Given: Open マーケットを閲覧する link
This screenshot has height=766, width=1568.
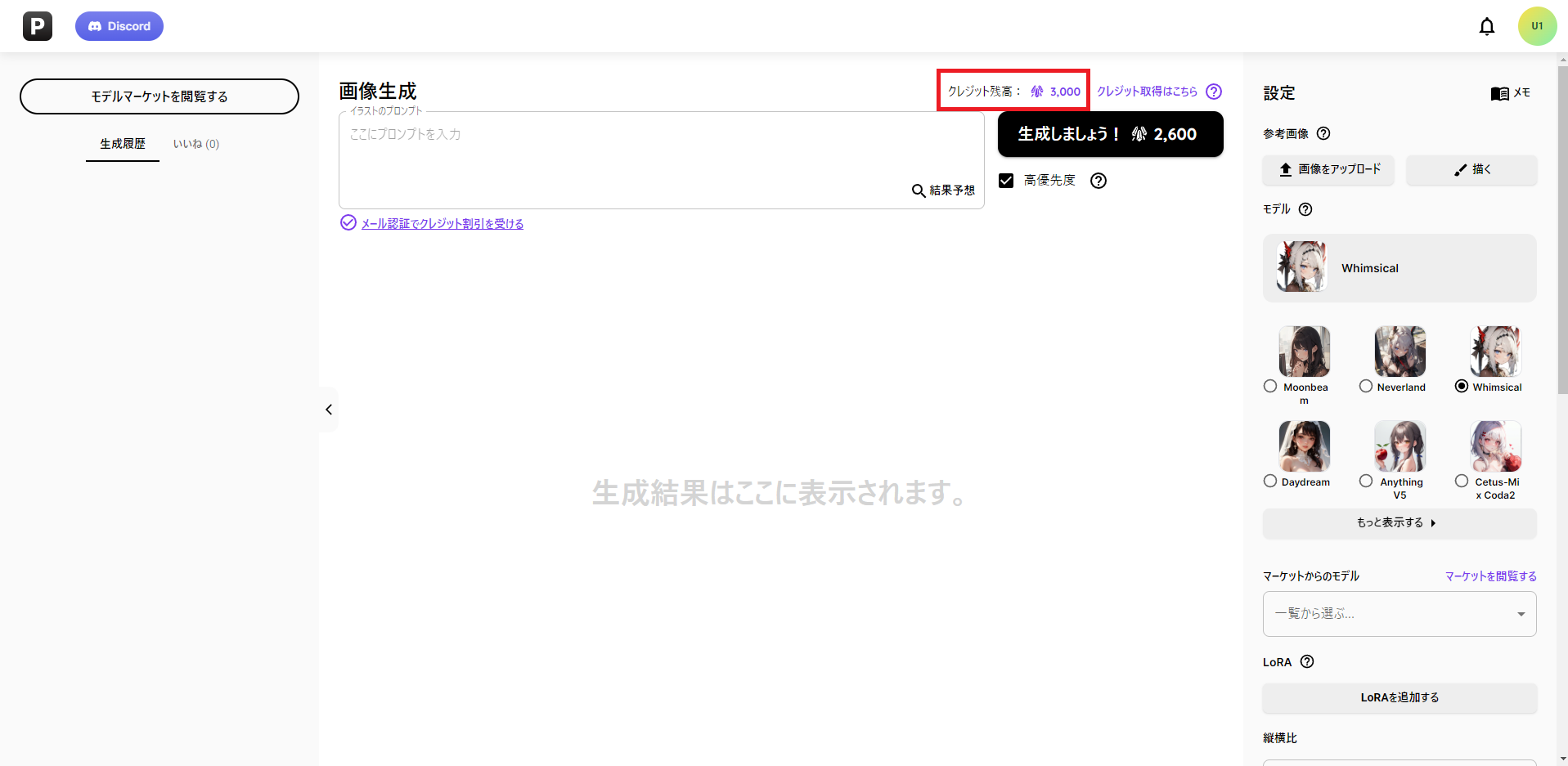Looking at the screenshot, I should point(1490,576).
